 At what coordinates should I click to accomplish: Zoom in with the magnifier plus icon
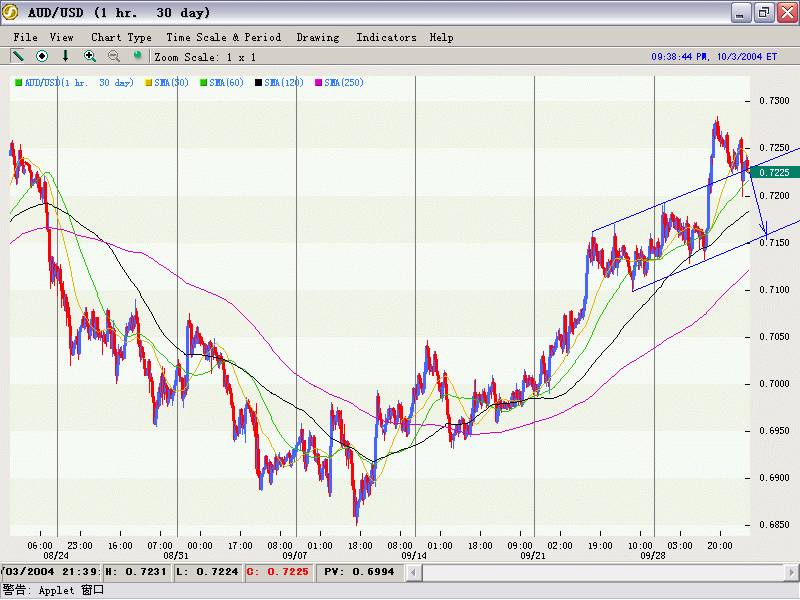point(90,57)
